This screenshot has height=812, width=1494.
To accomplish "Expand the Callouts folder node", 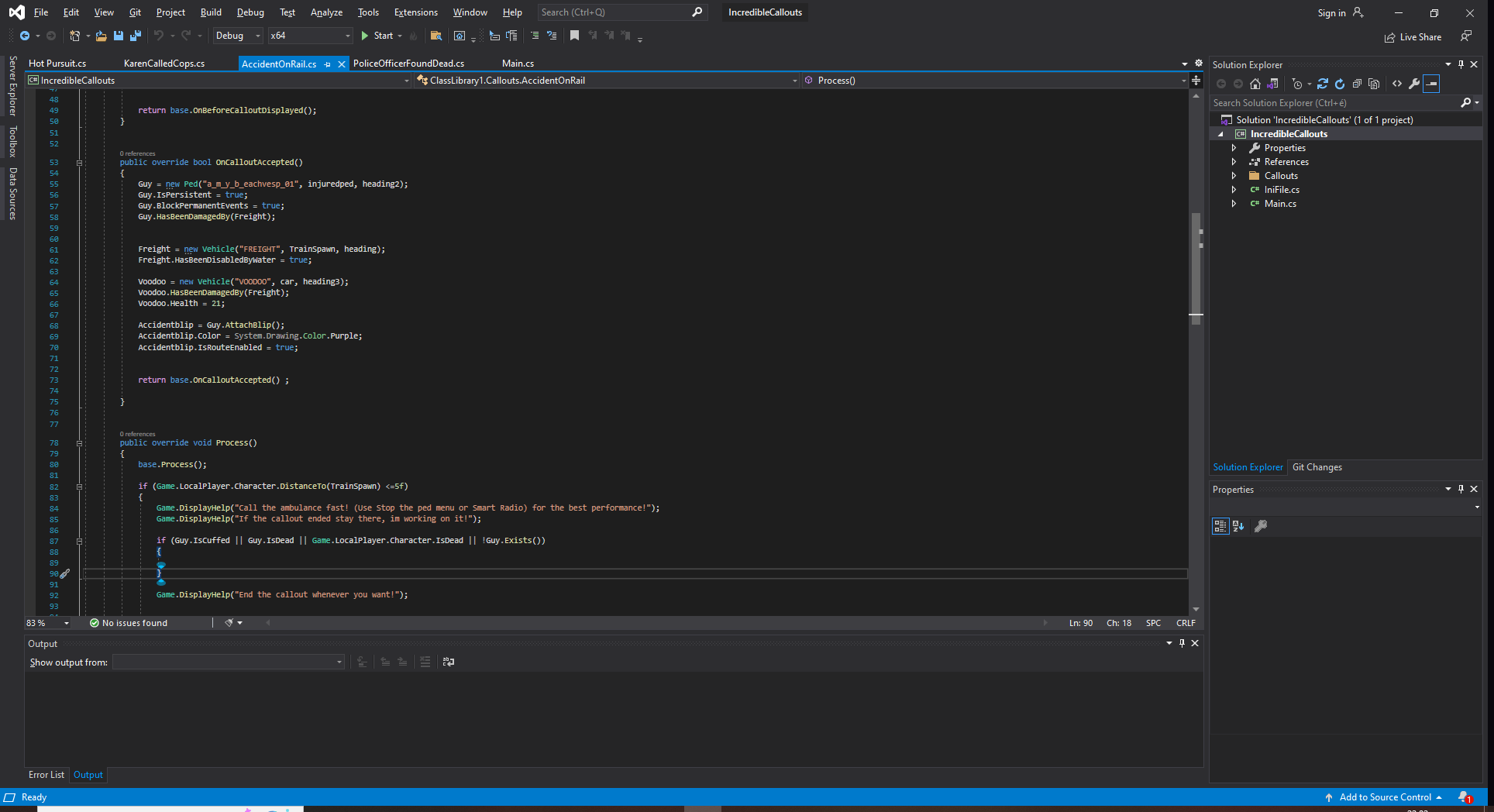I will (1234, 176).
